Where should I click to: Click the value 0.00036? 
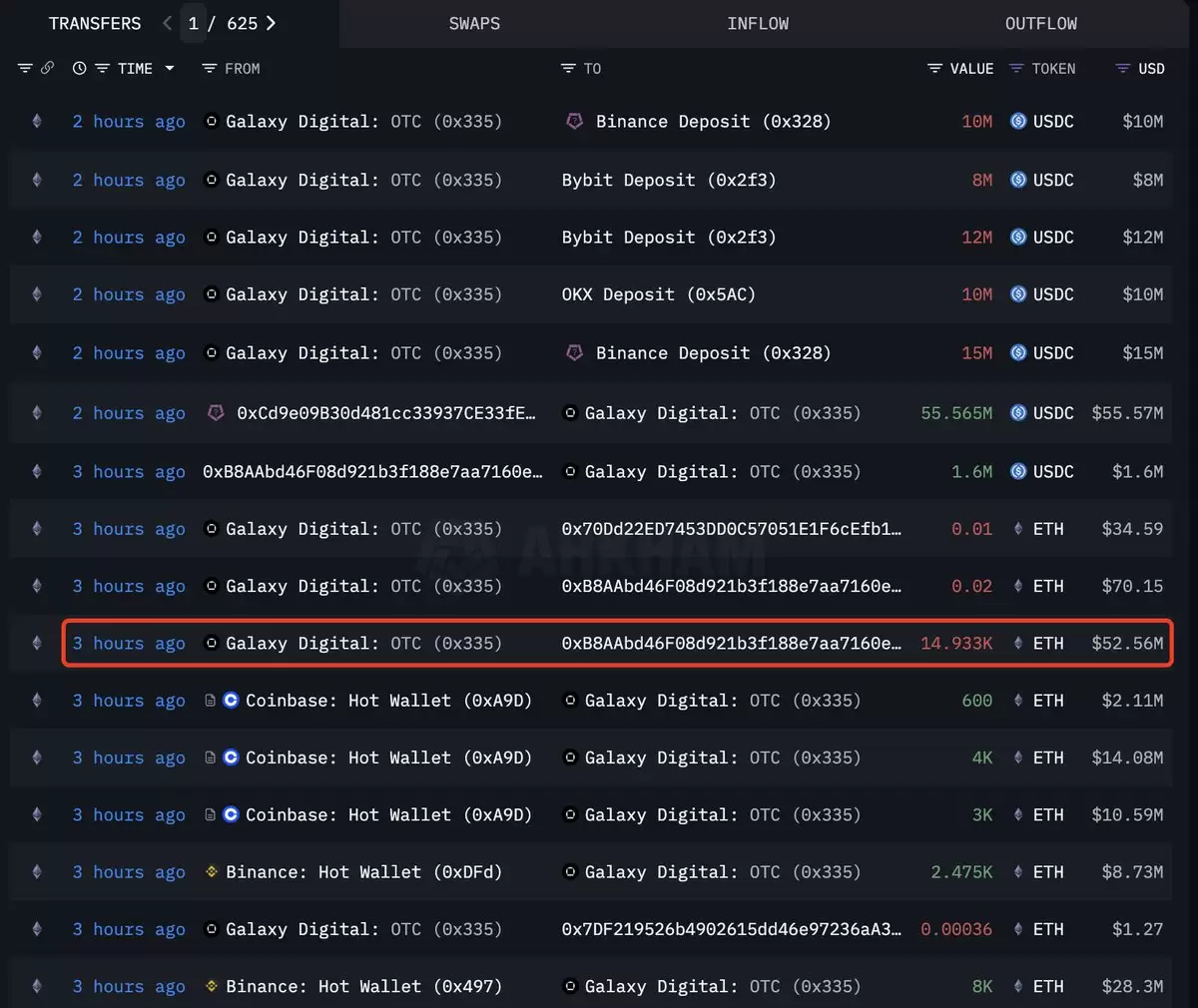[956, 929]
